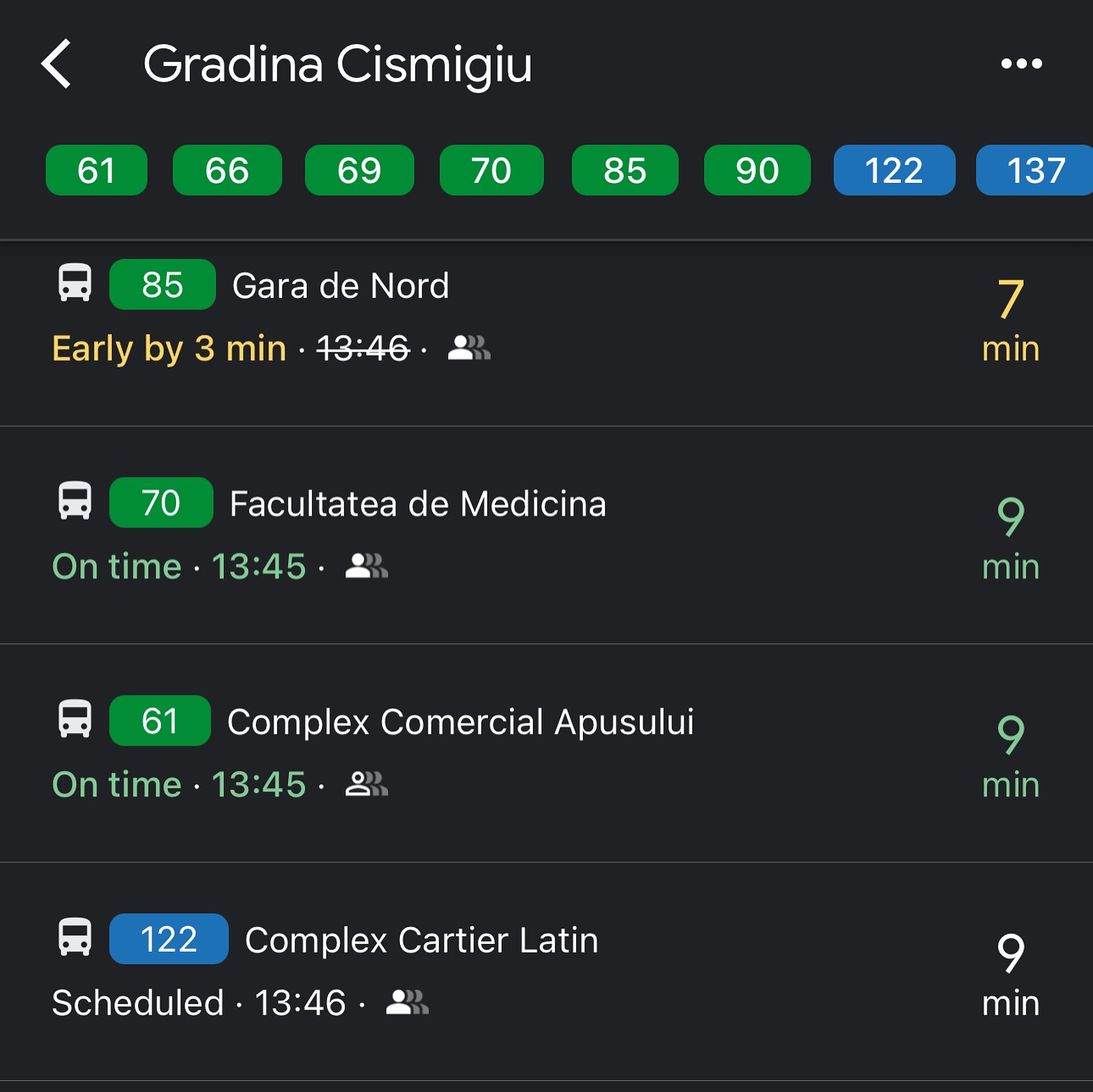Tap crowdedness icon on Facultatea de Medicina row
The height and width of the screenshot is (1092, 1093).
pyautogui.click(x=367, y=566)
